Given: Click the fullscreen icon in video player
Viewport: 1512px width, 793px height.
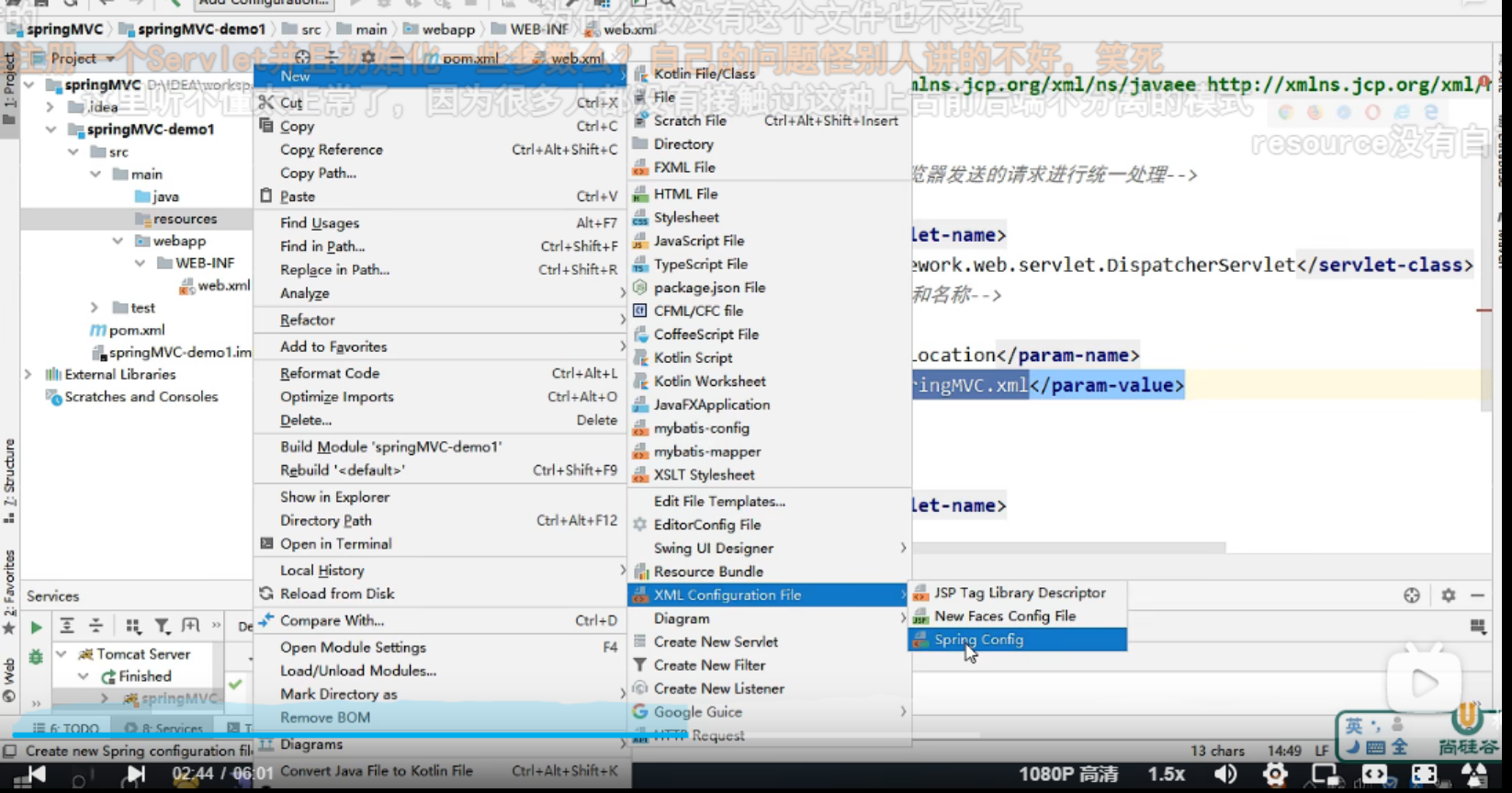Looking at the screenshot, I should (x=1425, y=774).
